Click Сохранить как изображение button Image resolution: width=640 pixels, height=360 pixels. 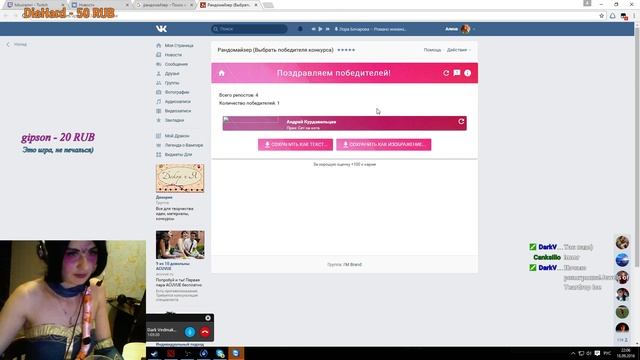[384, 144]
